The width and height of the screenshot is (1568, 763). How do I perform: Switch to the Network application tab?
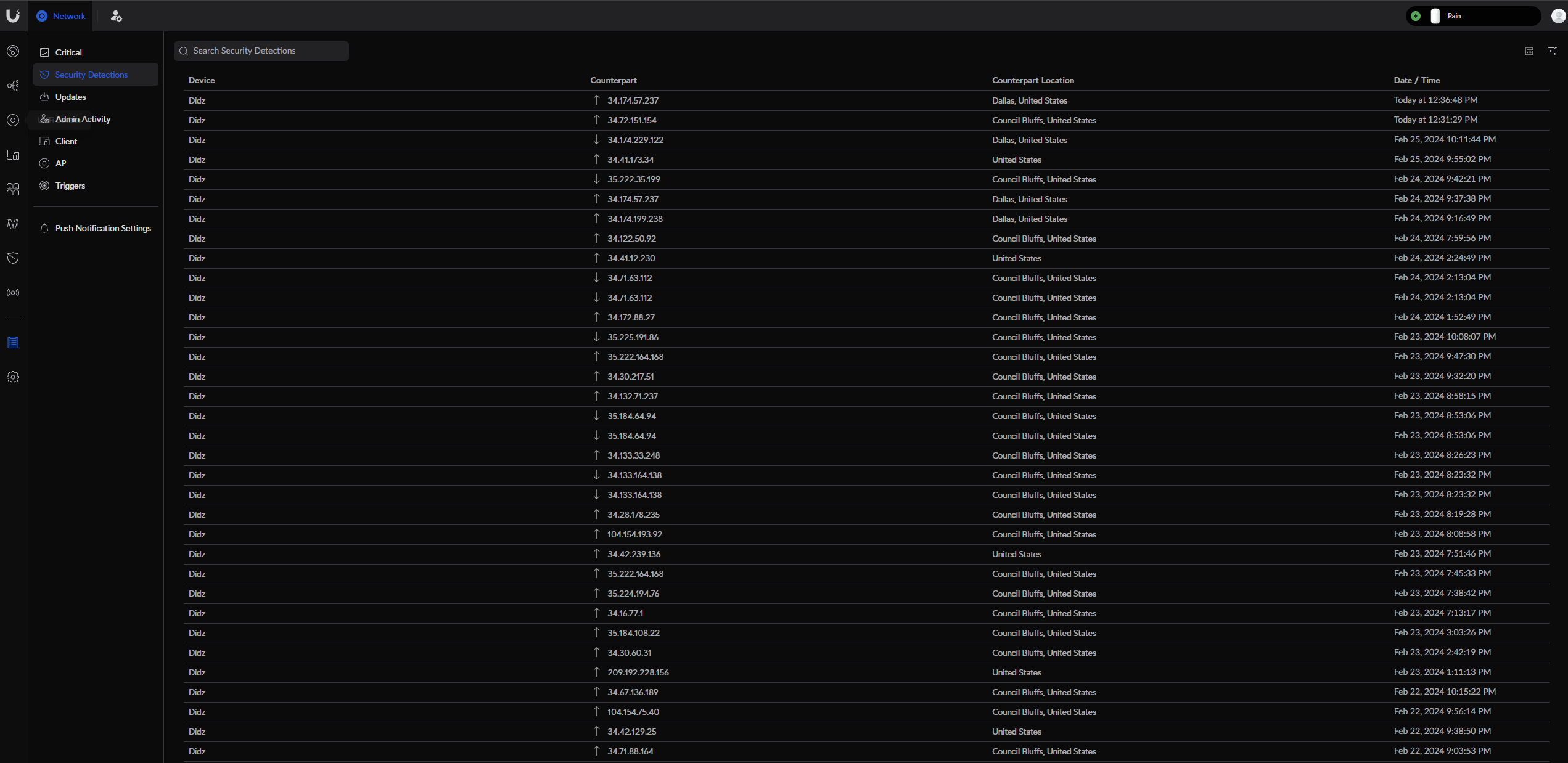click(60, 16)
